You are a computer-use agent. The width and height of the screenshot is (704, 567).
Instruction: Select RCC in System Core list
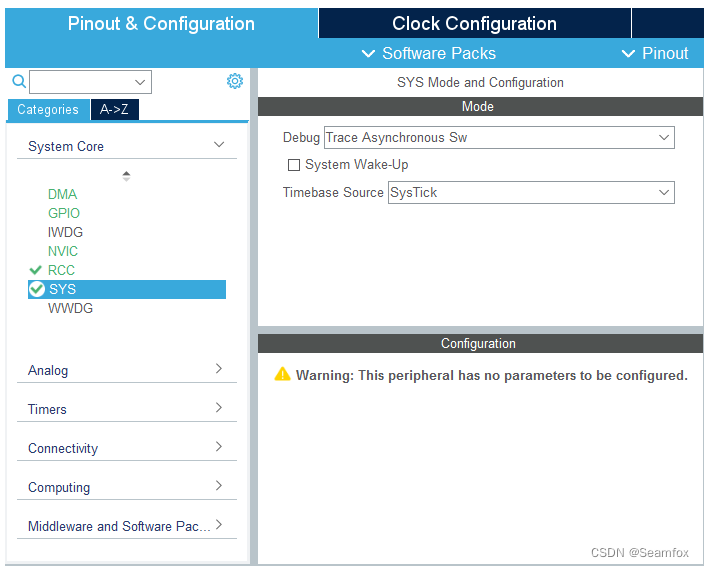pos(61,270)
